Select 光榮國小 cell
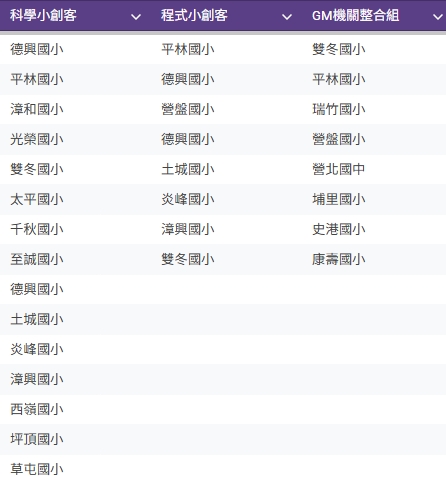 tap(37, 139)
